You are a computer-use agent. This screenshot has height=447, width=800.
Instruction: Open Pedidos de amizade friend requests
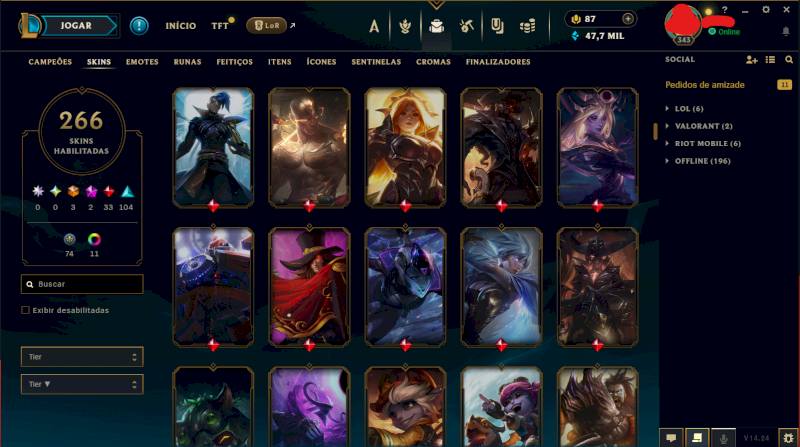[705, 85]
